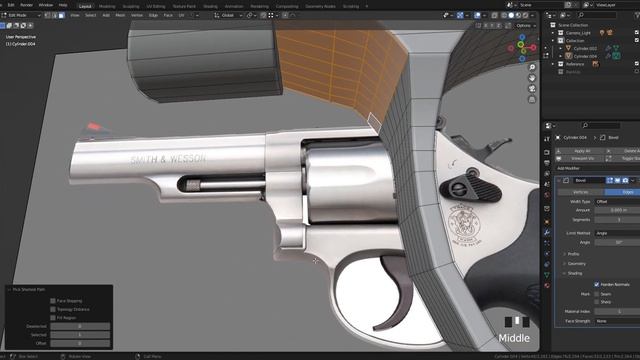640x360 pixels.
Task: Click Viewport Vis button
Action: [580, 158]
